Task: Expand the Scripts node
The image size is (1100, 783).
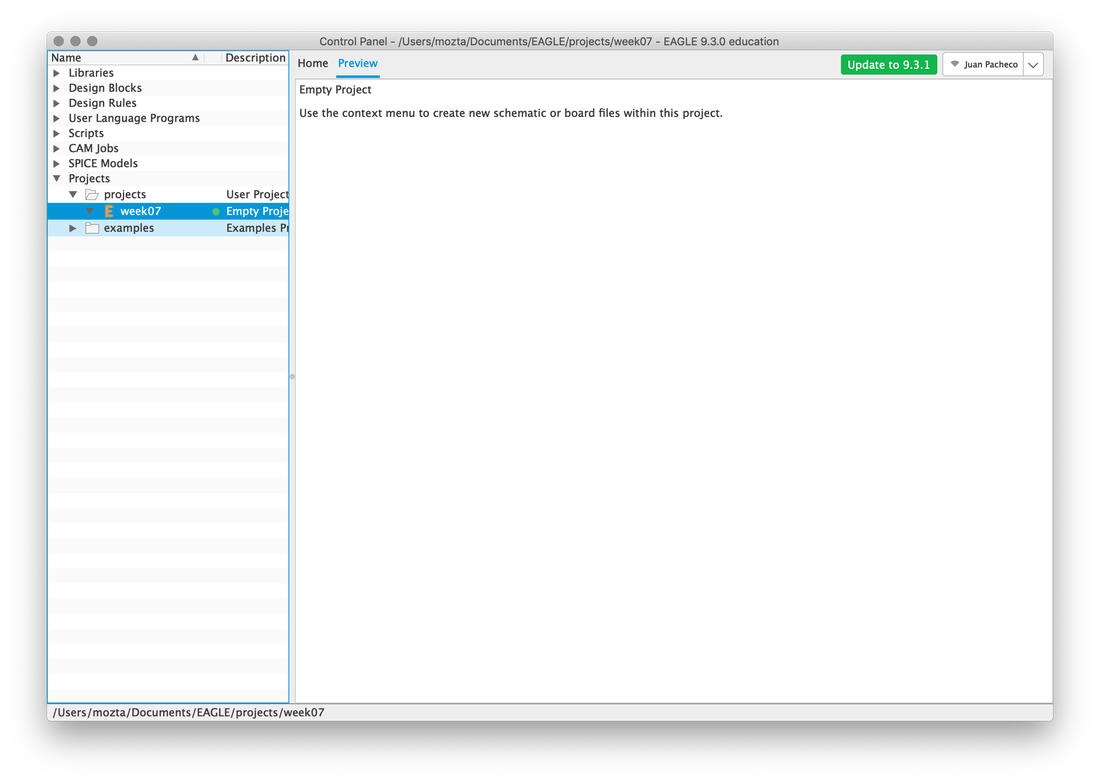Action: coord(57,133)
